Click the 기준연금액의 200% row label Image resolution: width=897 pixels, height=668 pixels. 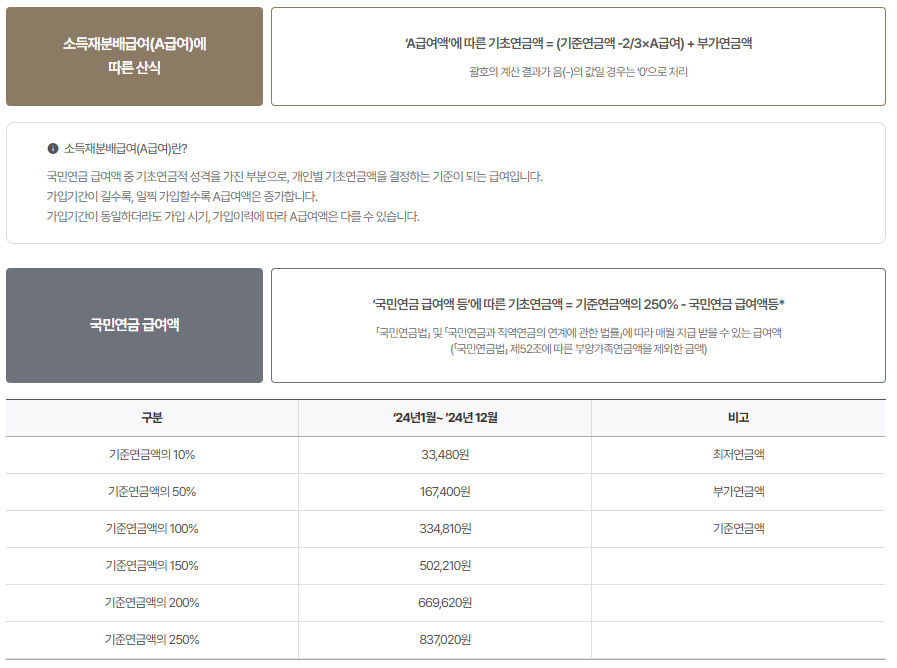click(x=152, y=603)
